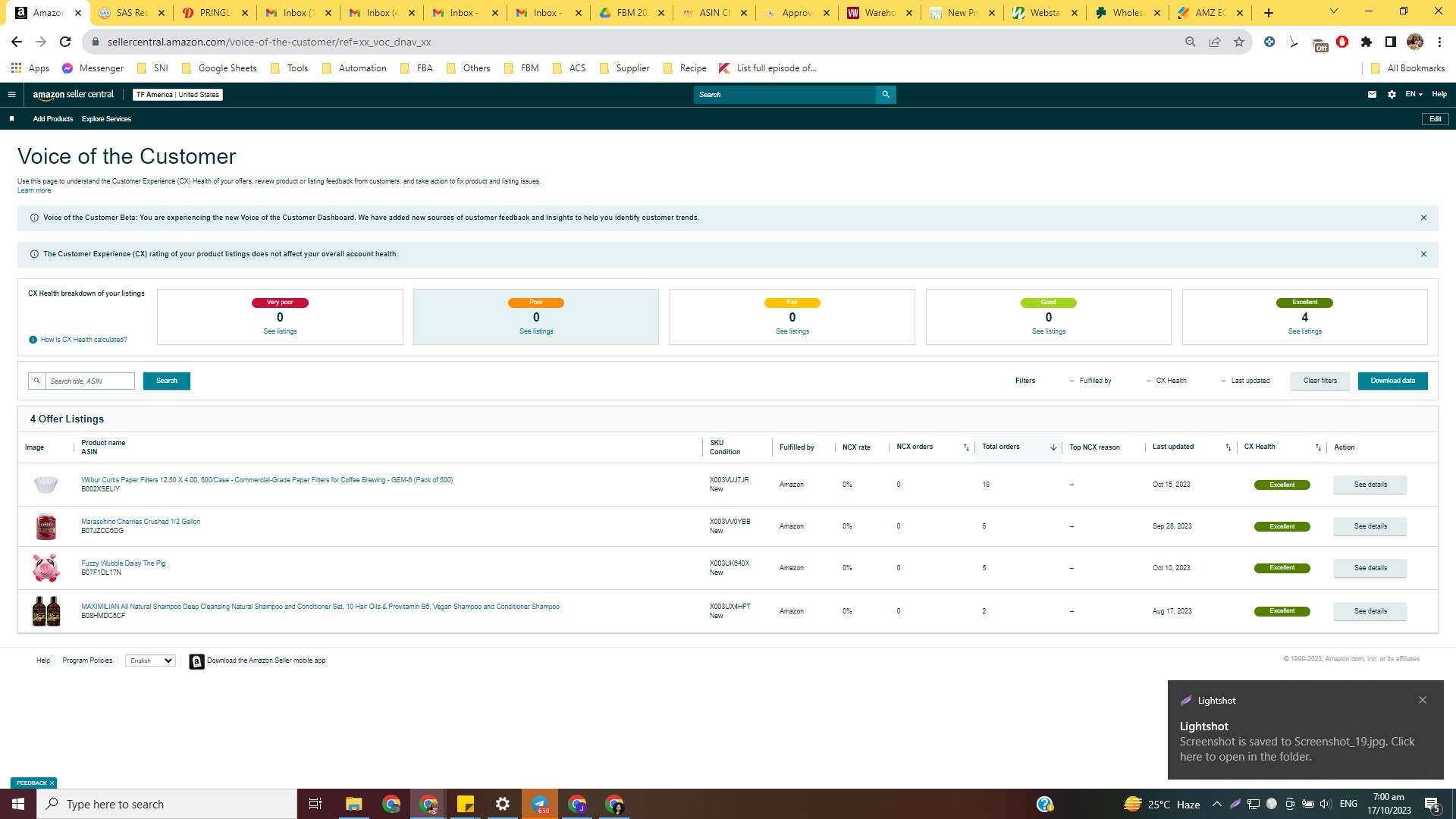Image resolution: width=1456 pixels, height=819 pixels.
Task: Open Help in the Seller Central header
Action: click(1439, 95)
